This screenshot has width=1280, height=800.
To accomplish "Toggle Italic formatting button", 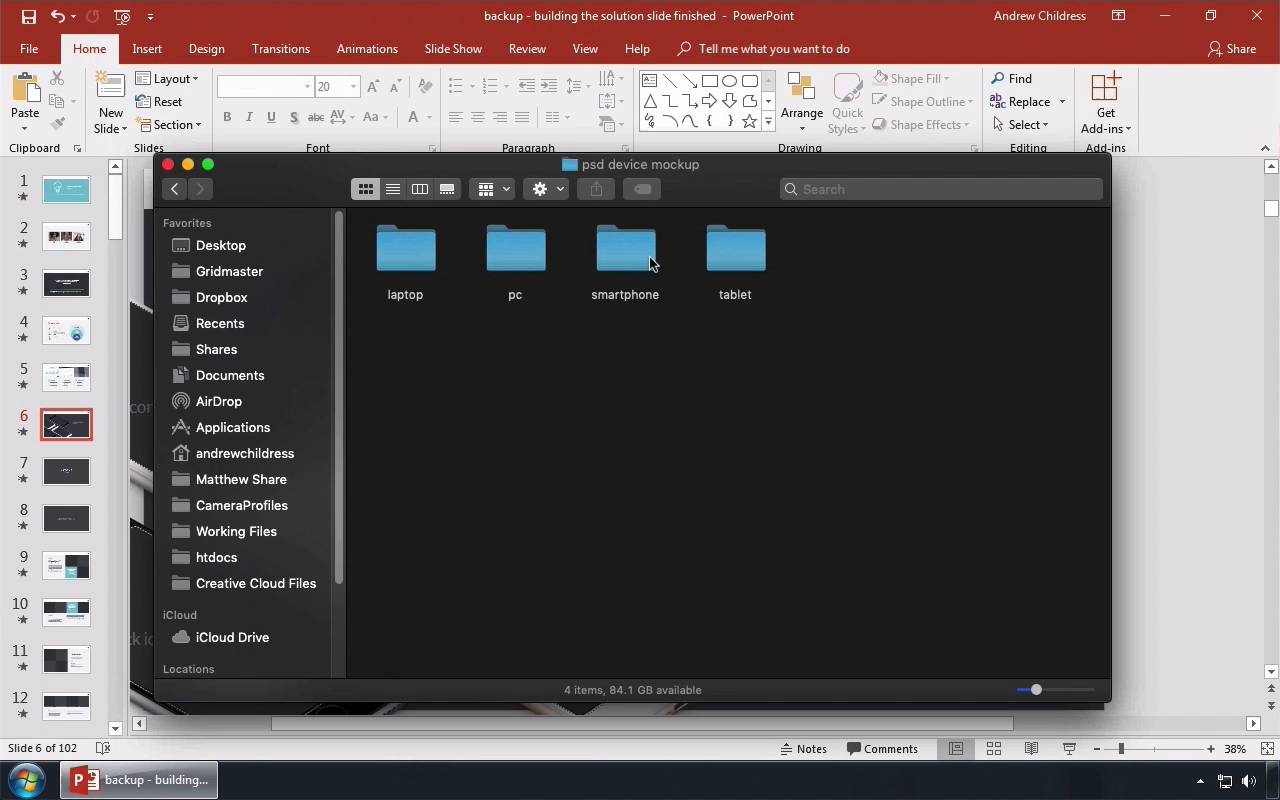I will pos(249,117).
